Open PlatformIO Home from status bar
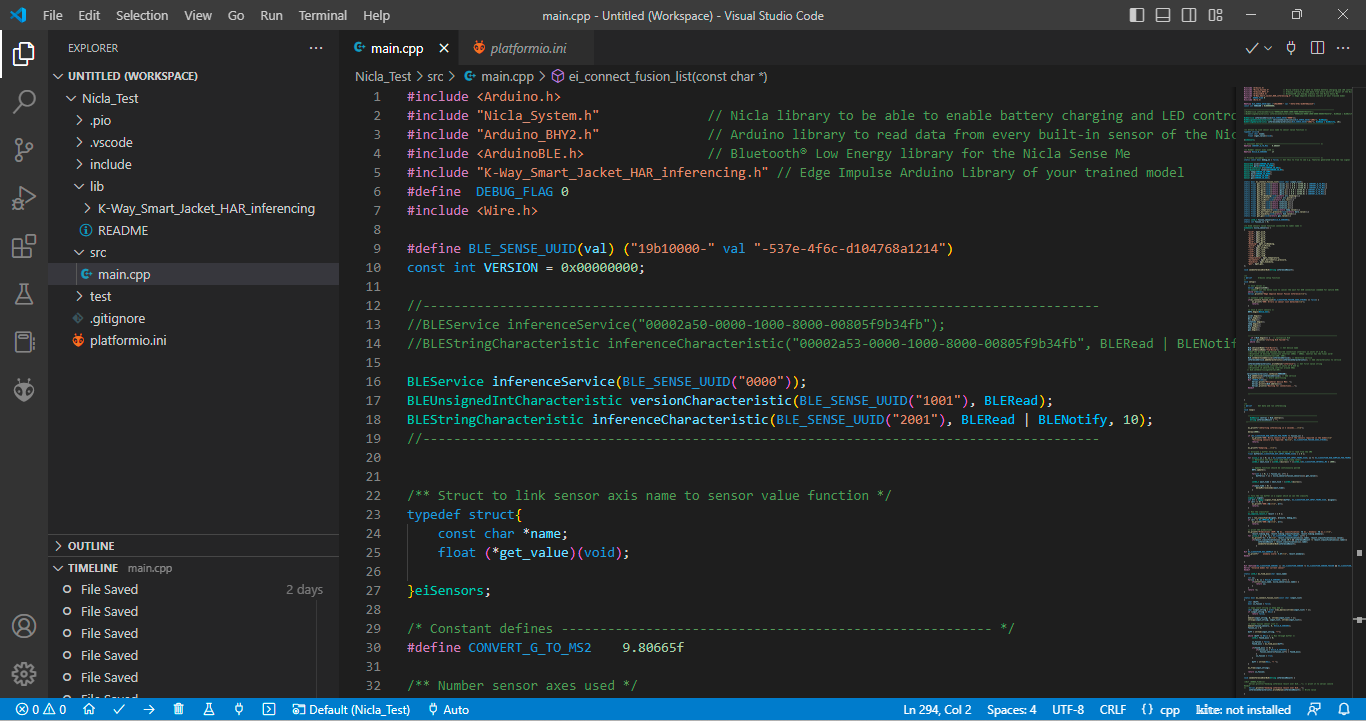Screen dimensions: 1366x721 tap(89, 709)
